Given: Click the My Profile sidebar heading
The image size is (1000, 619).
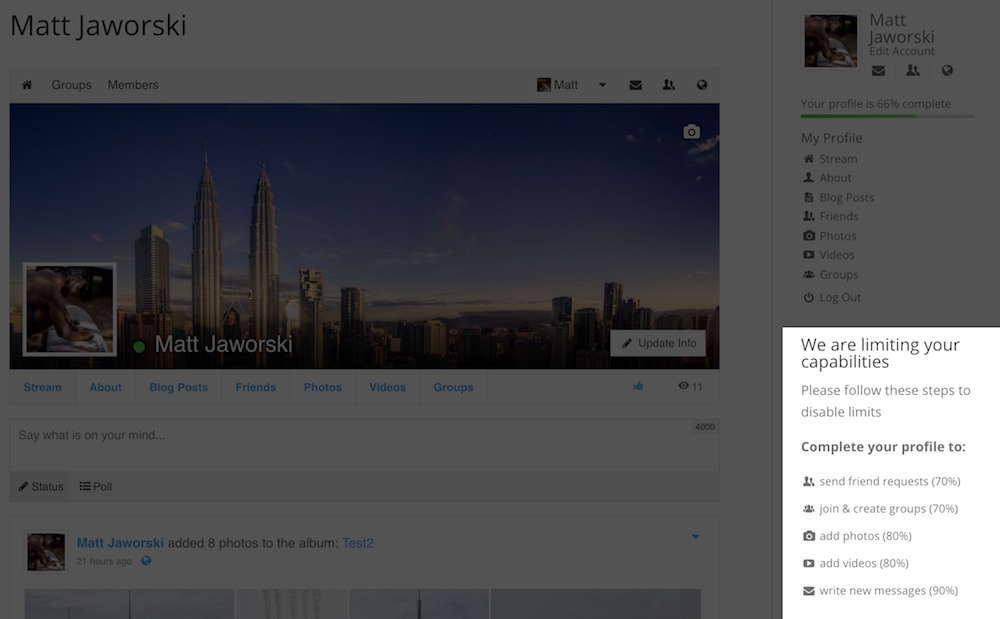Looking at the screenshot, I should pos(832,138).
